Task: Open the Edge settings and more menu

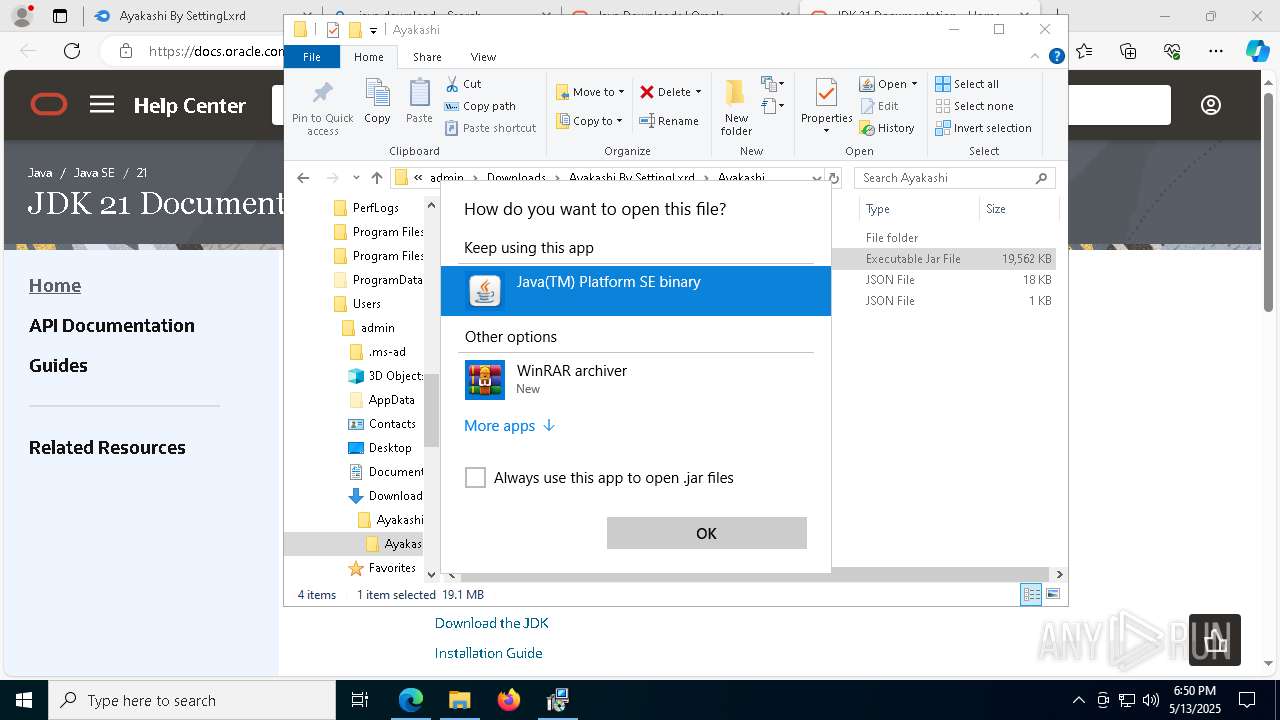Action: [1216, 51]
